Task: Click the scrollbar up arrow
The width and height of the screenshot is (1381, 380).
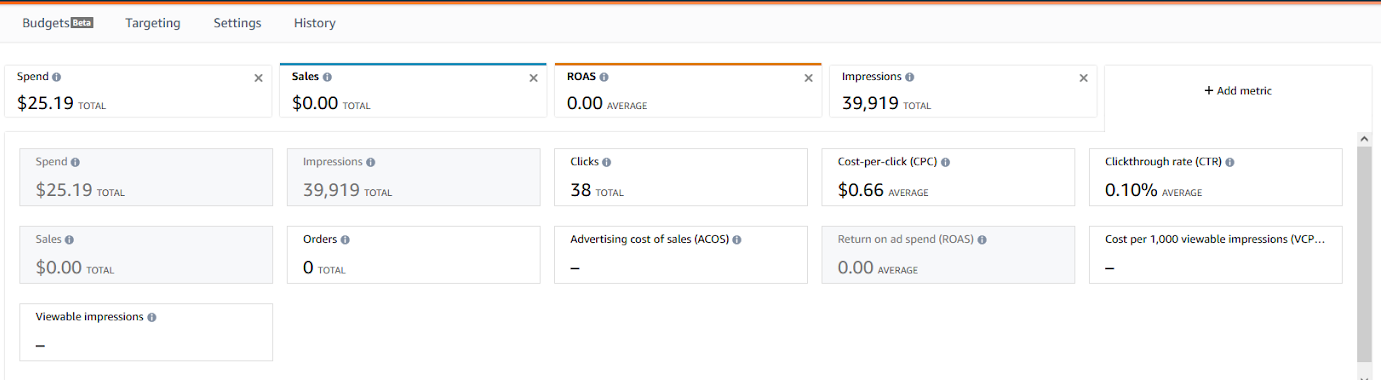Action: coord(1364,138)
